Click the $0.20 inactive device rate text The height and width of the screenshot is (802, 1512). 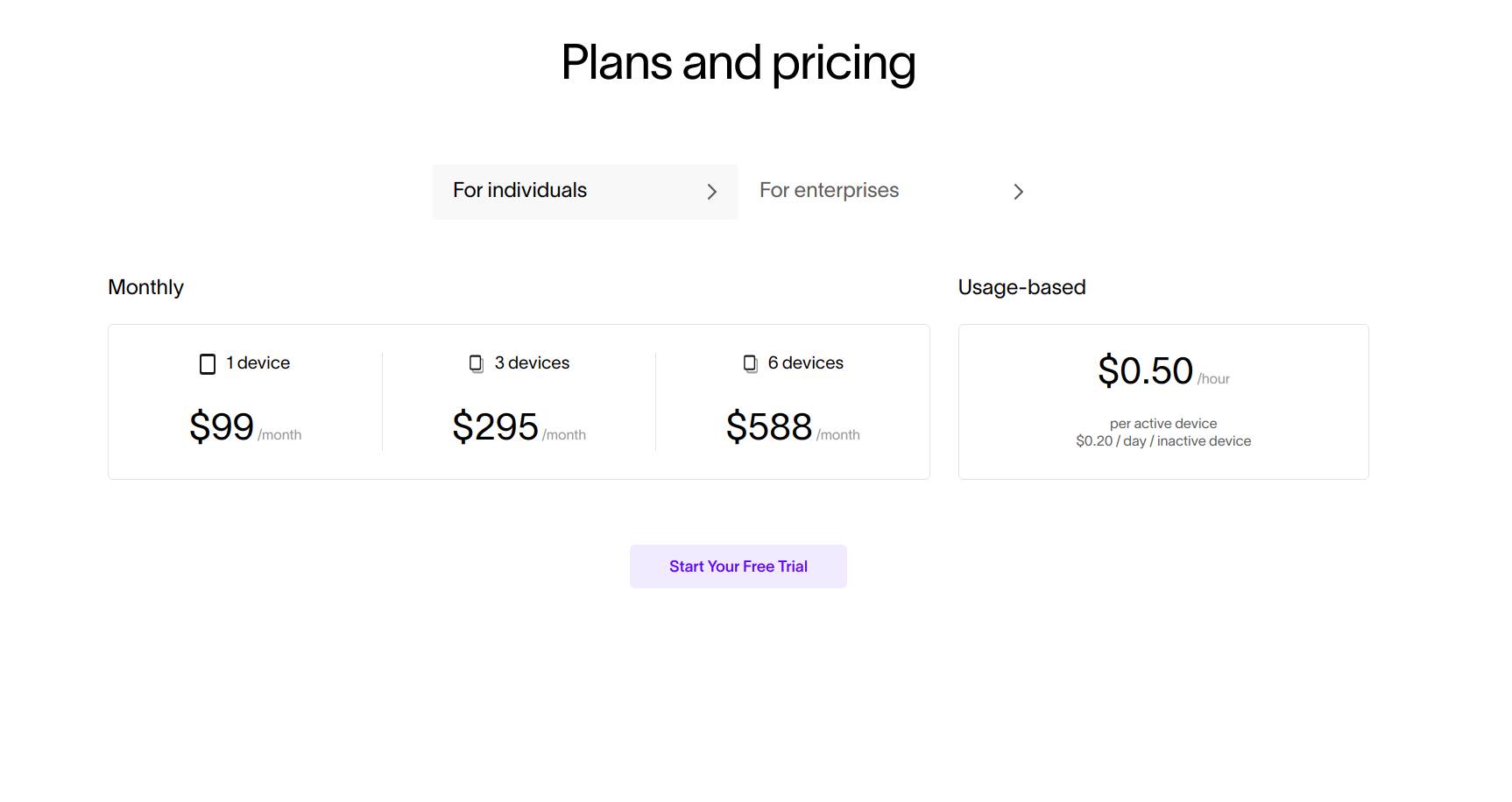pyautogui.click(x=1162, y=441)
